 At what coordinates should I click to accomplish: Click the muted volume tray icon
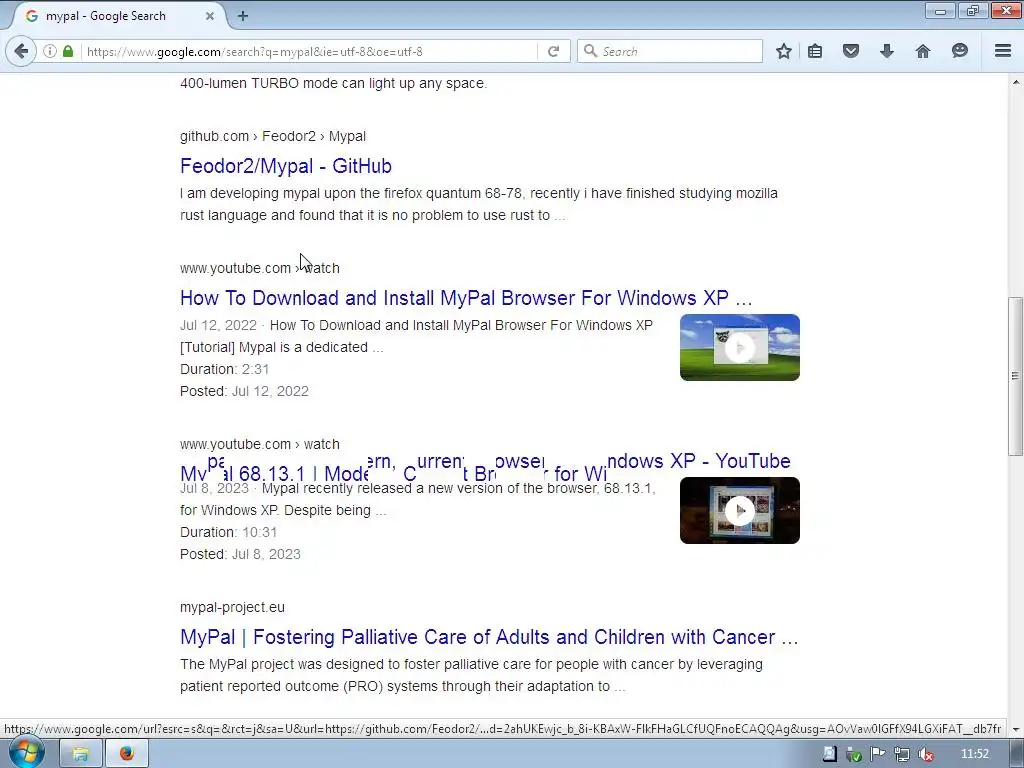click(925, 754)
